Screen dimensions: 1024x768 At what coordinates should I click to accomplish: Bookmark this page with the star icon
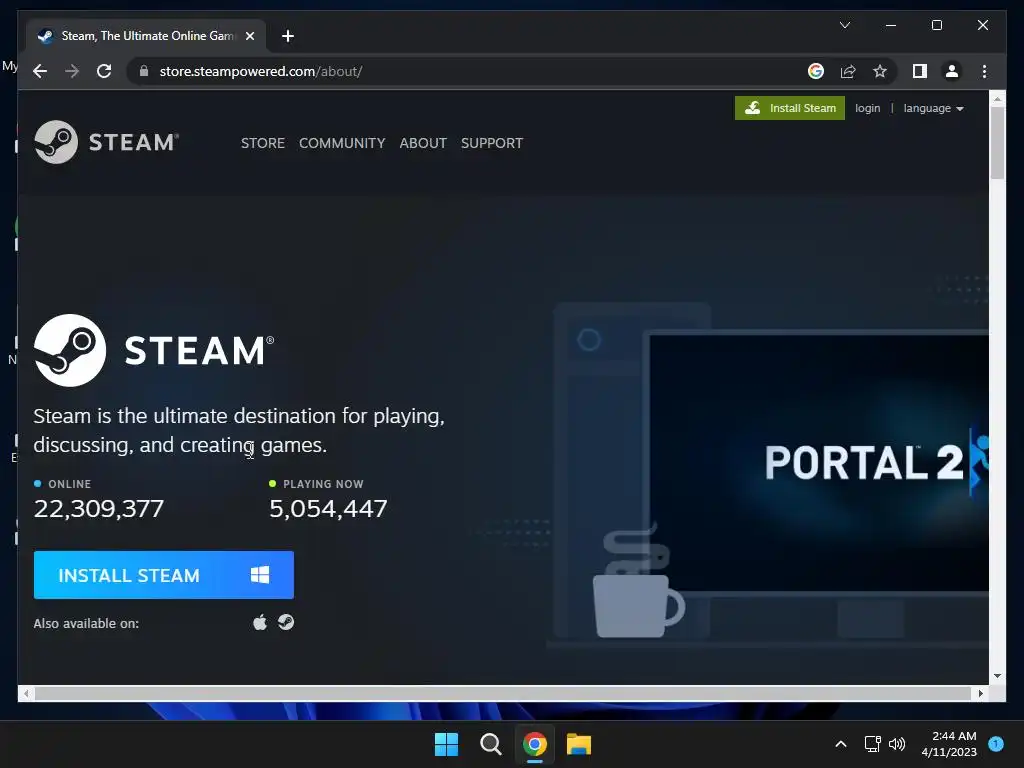880,71
